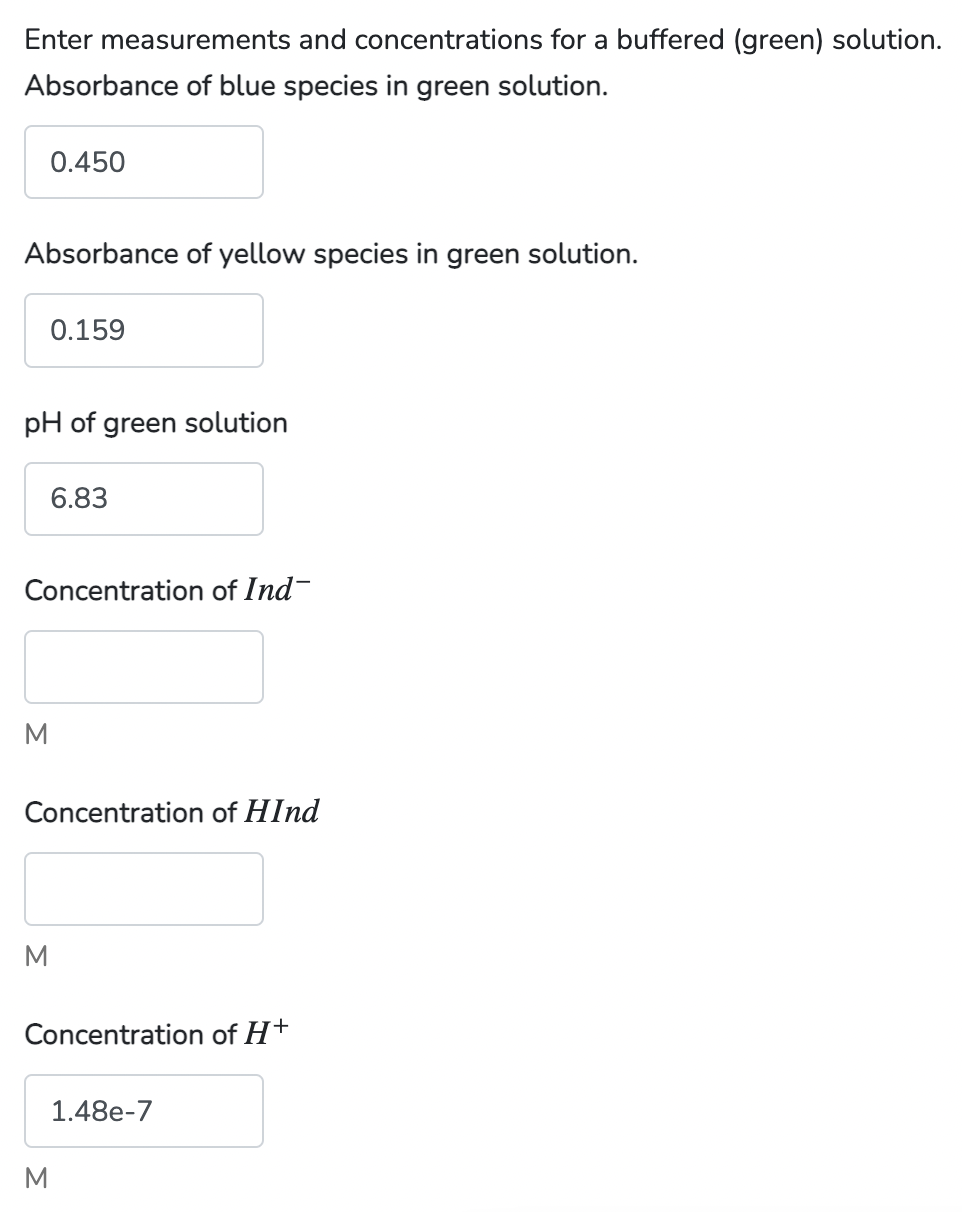Select the H⁺ concentration field showing 1.48e-7

(144, 1111)
